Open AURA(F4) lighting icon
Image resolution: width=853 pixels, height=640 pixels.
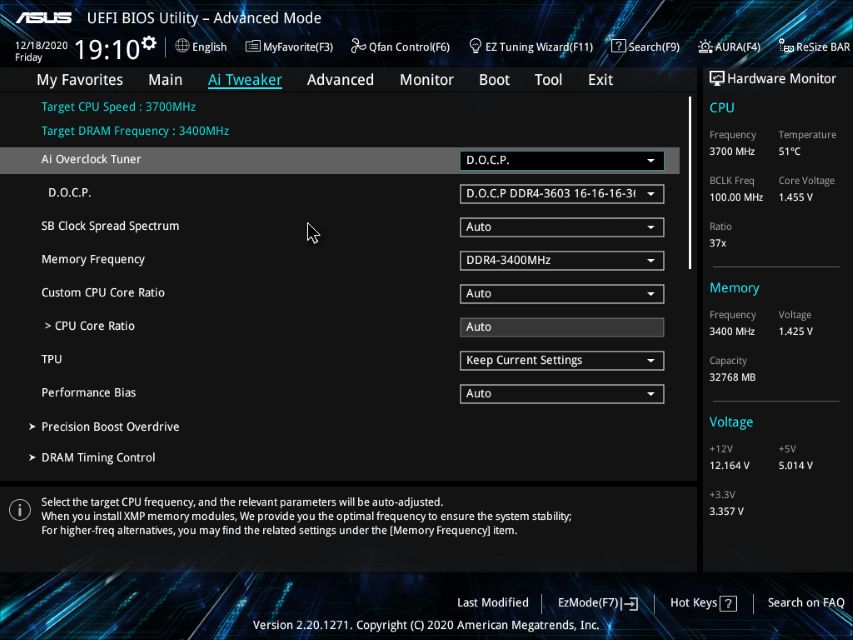coord(705,47)
